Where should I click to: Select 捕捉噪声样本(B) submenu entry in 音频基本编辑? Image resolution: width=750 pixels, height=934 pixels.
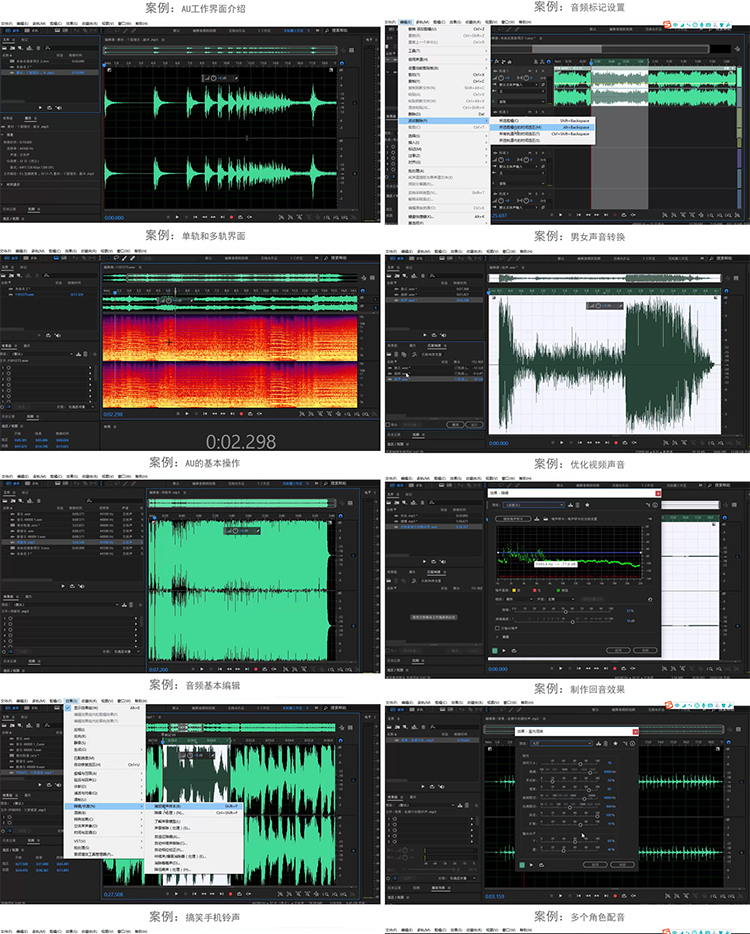click(x=194, y=806)
